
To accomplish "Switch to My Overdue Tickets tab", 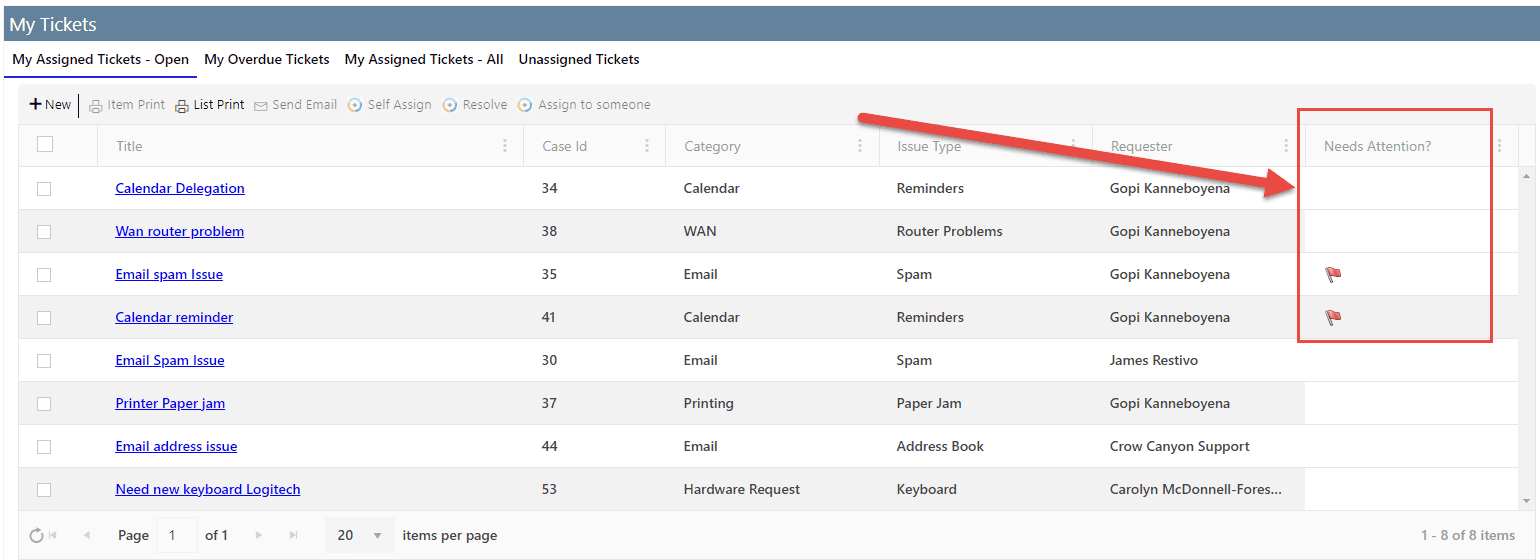I will point(267,60).
